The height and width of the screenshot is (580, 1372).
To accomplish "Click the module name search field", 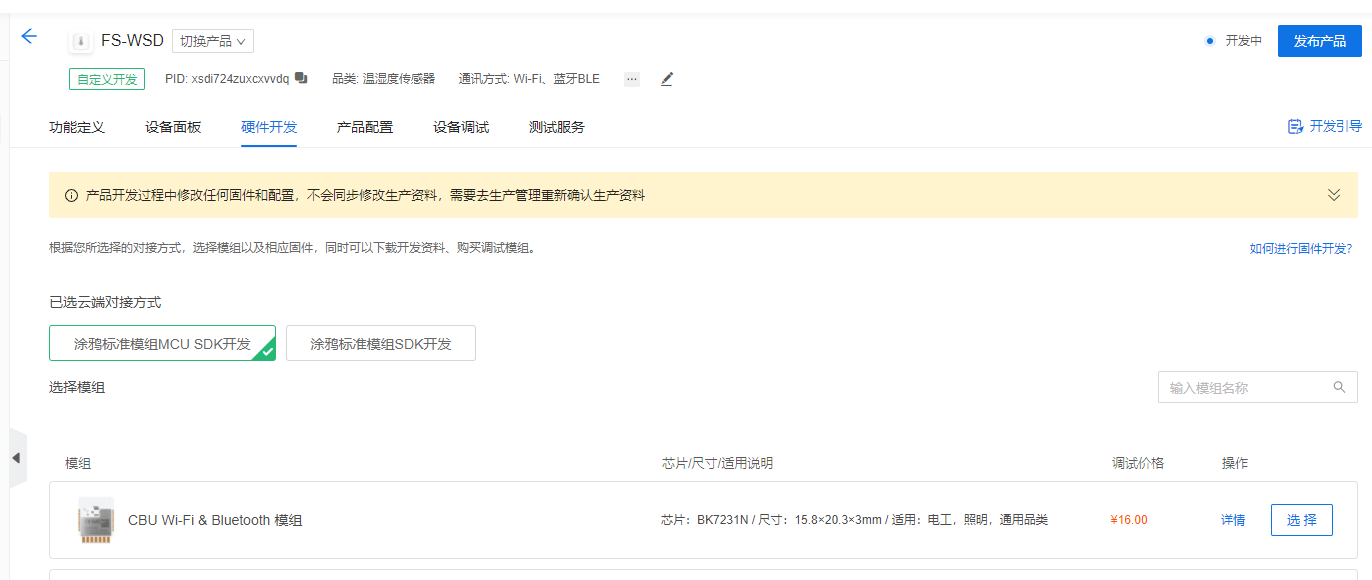I will click(1245, 387).
